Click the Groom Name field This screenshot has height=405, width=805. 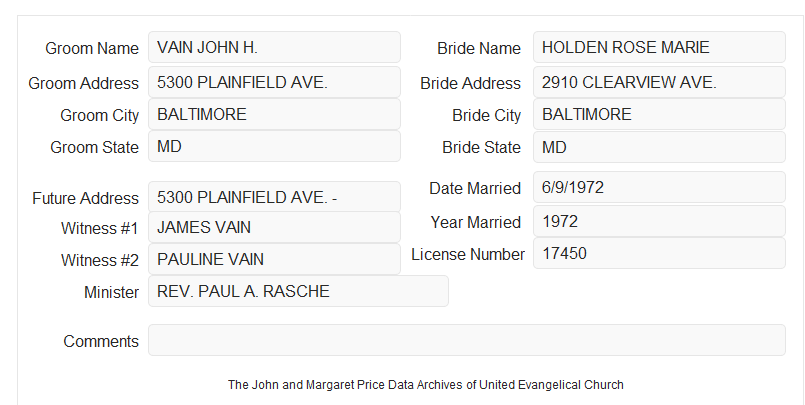tap(274, 47)
